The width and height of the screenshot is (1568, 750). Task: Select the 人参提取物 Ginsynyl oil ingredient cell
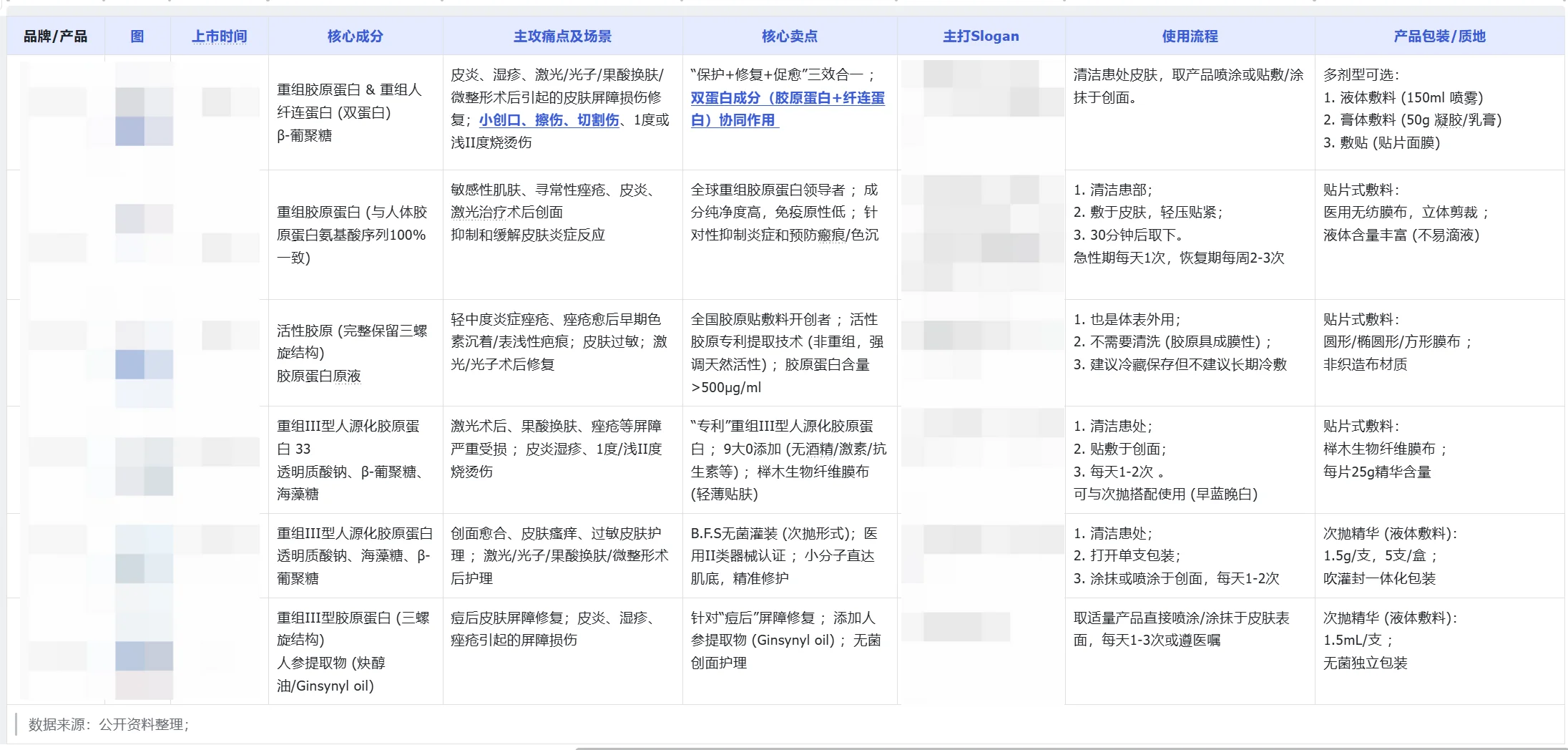[356, 651]
